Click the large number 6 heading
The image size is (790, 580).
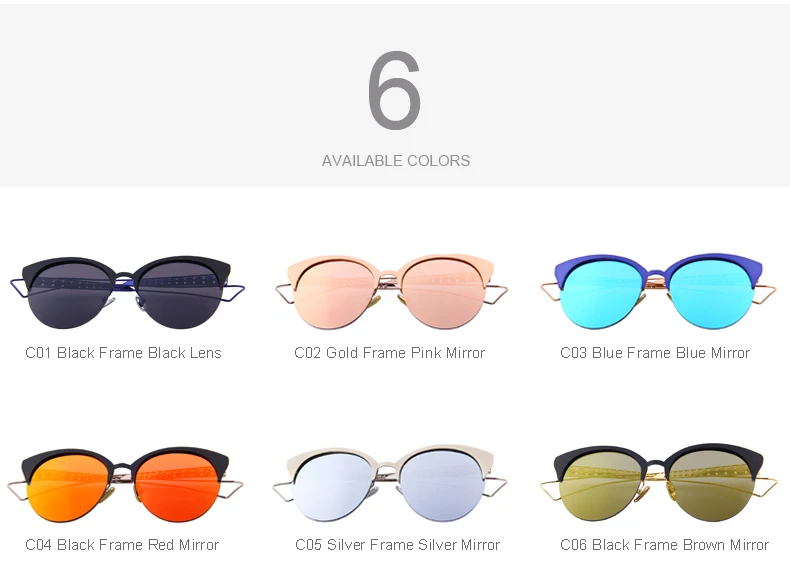click(394, 90)
